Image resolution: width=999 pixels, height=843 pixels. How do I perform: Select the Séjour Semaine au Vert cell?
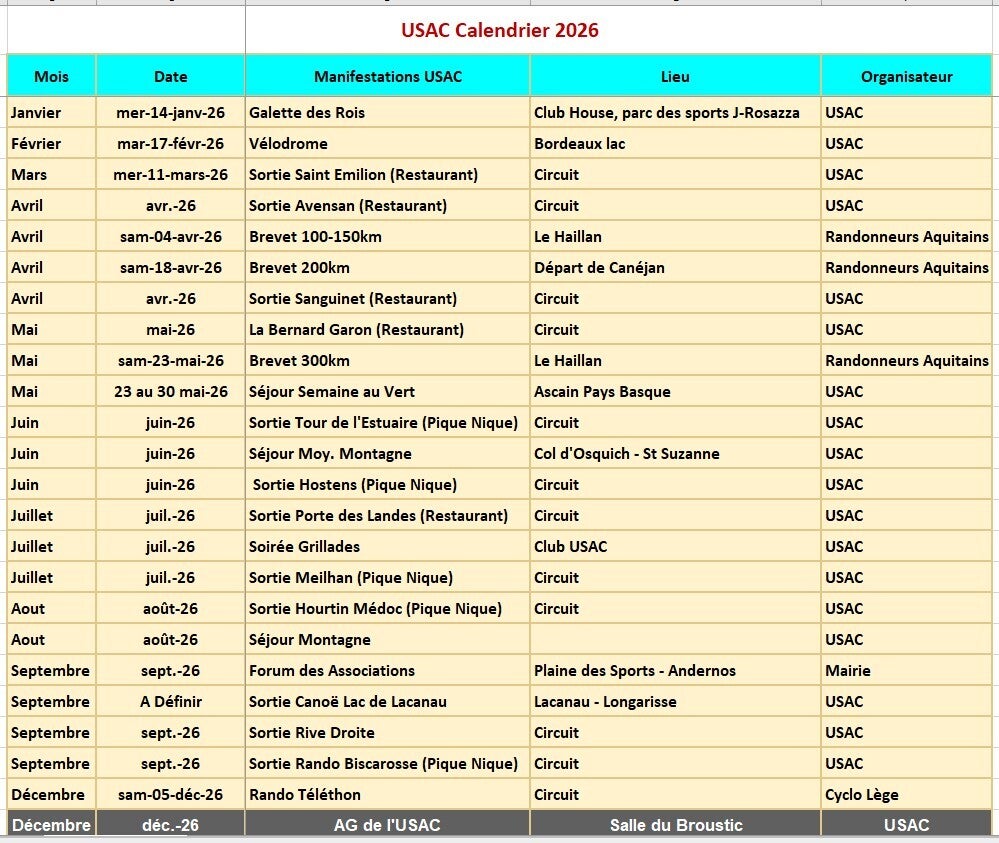point(387,391)
